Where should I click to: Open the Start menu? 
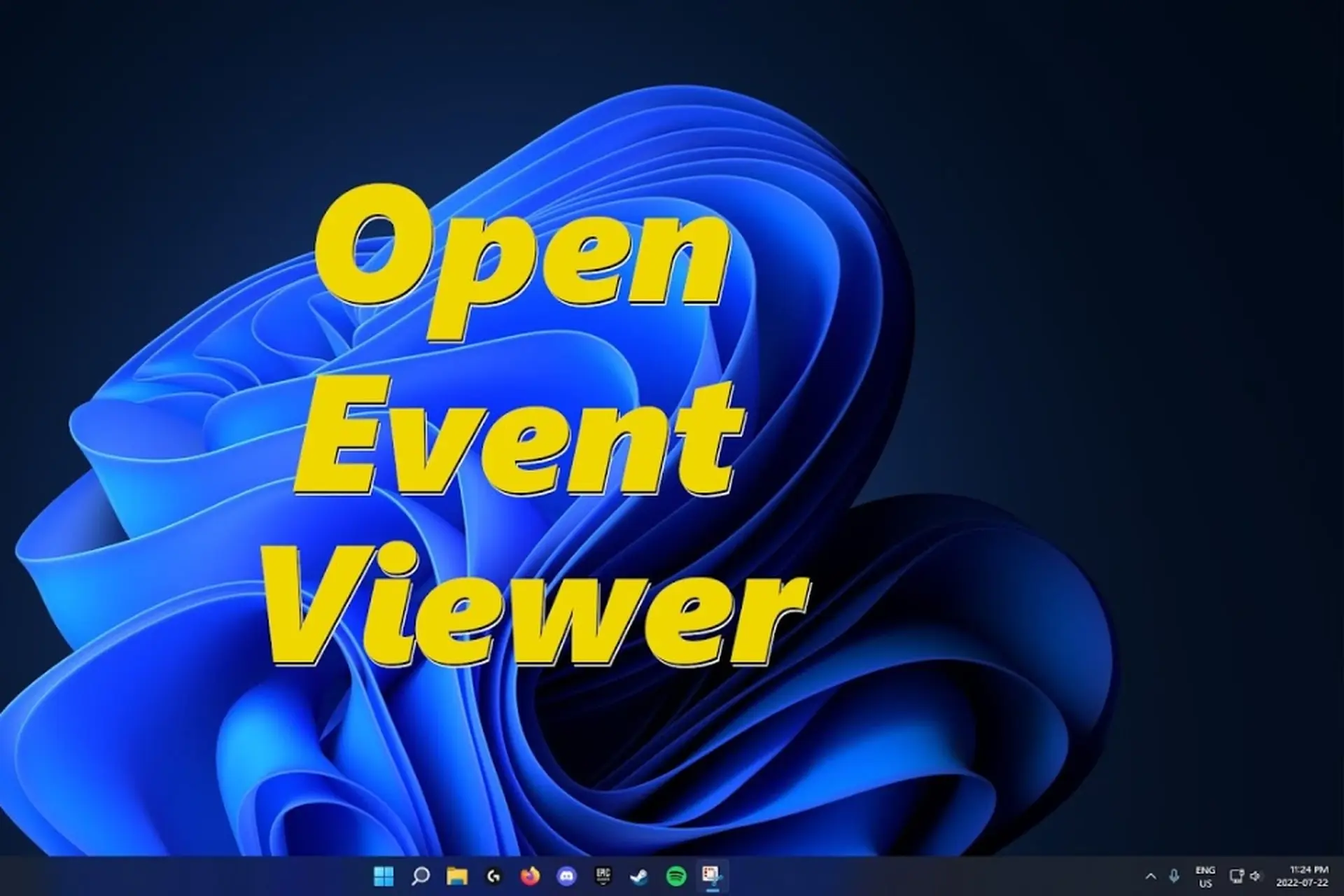click(x=384, y=877)
